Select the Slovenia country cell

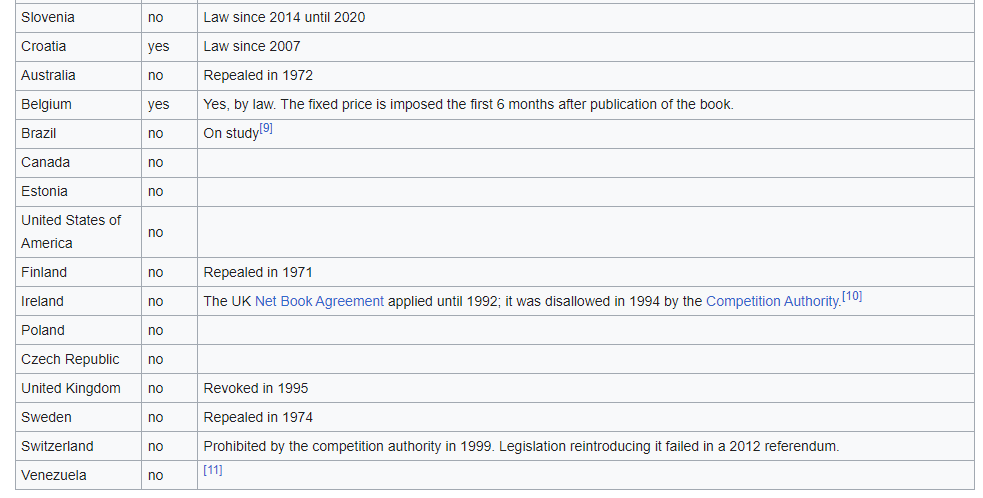tap(78, 18)
